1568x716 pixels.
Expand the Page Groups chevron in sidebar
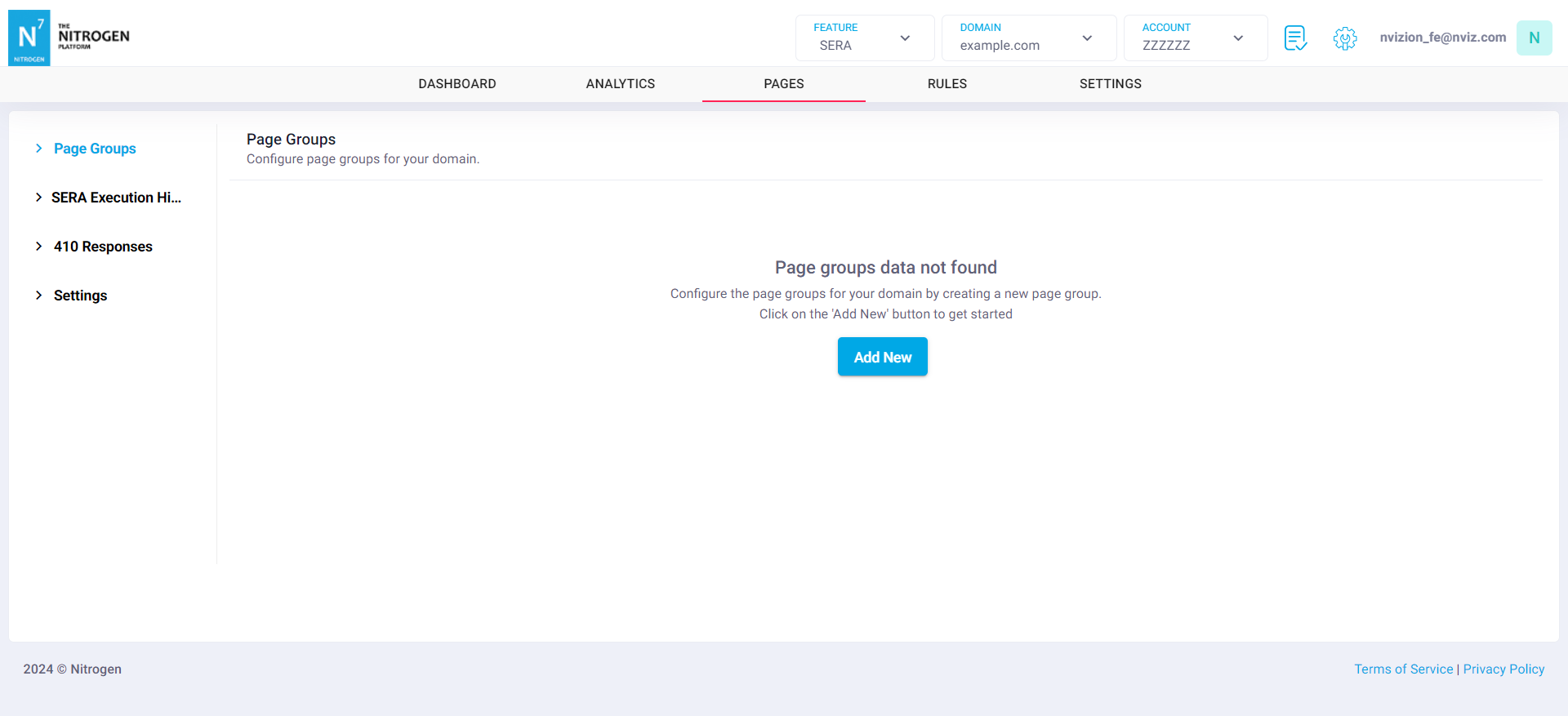coord(38,149)
